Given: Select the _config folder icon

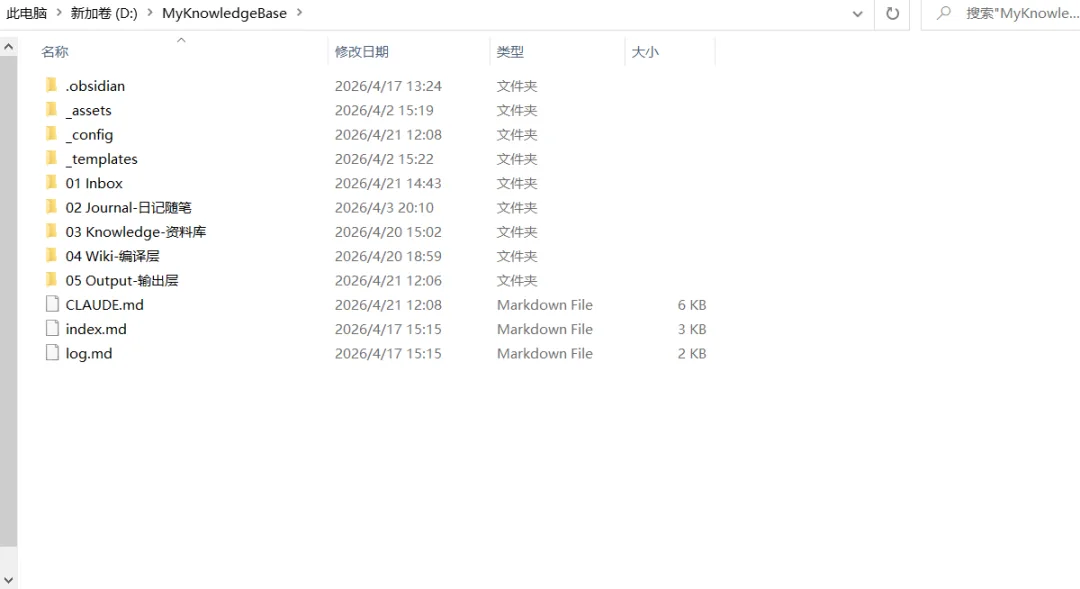Looking at the screenshot, I should click(52, 134).
